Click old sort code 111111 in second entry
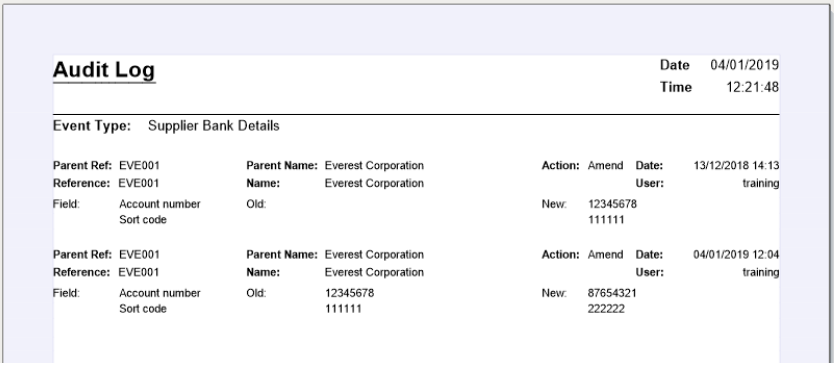Image resolution: width=834 pixels, height=365 pixels. 343,308
